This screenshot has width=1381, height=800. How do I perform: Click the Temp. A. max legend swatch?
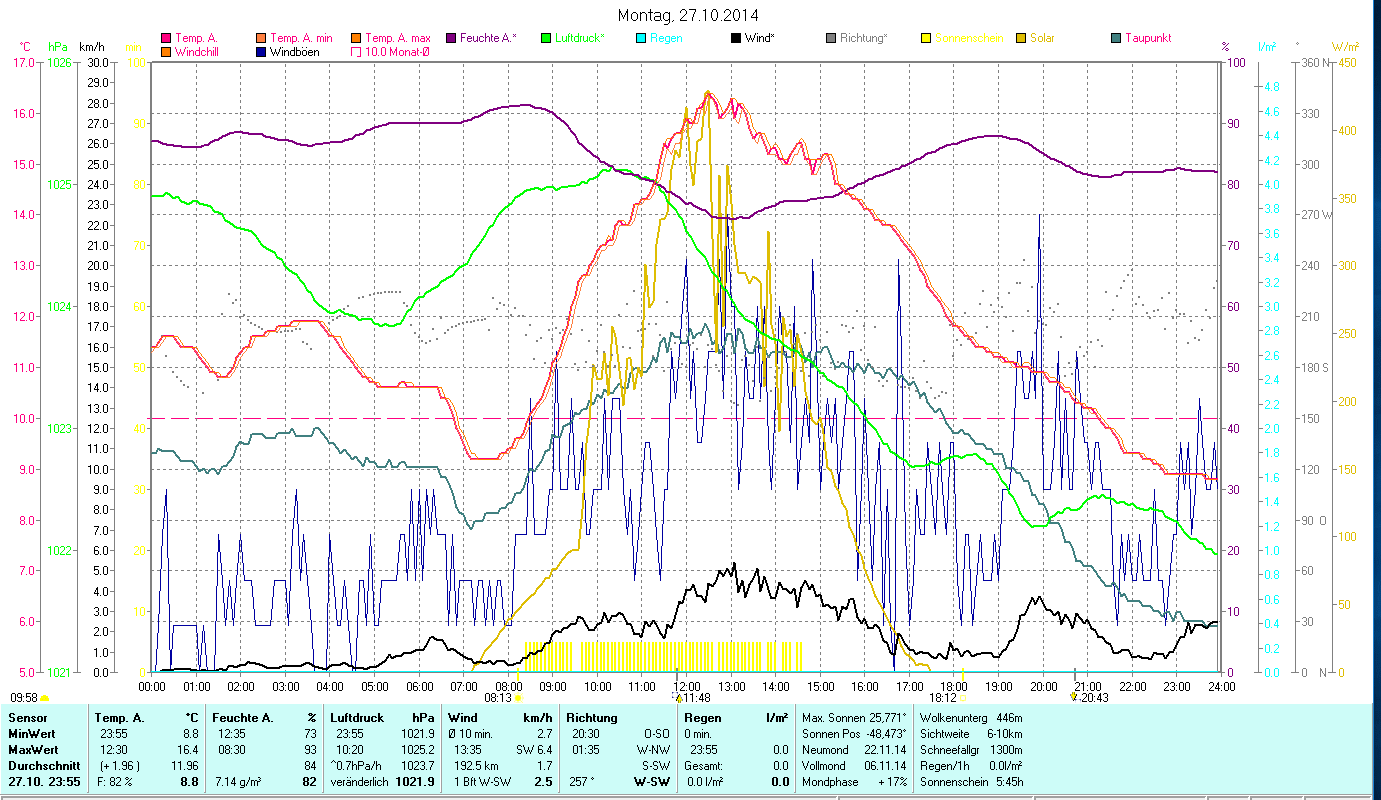[355, 39]
